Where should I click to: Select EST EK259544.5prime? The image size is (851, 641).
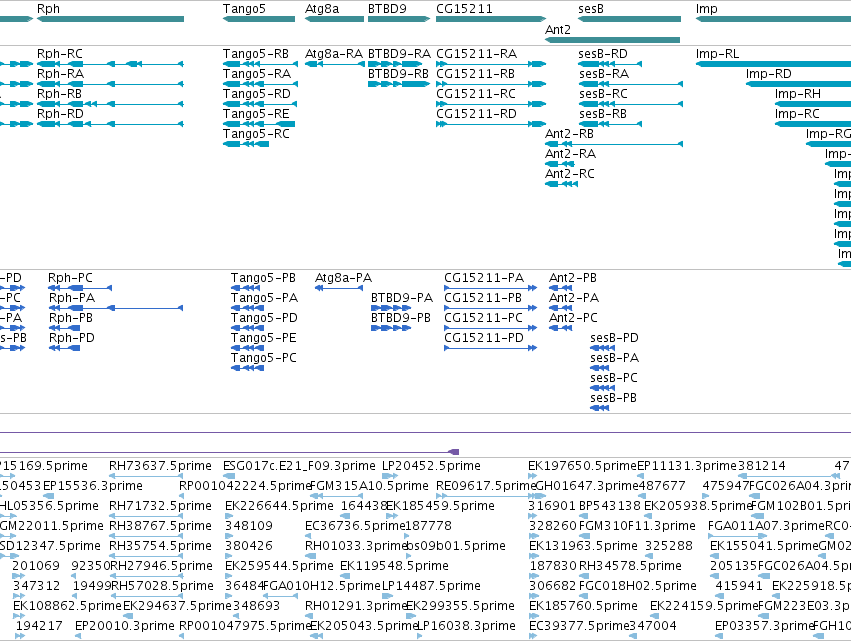click(230, 576)
